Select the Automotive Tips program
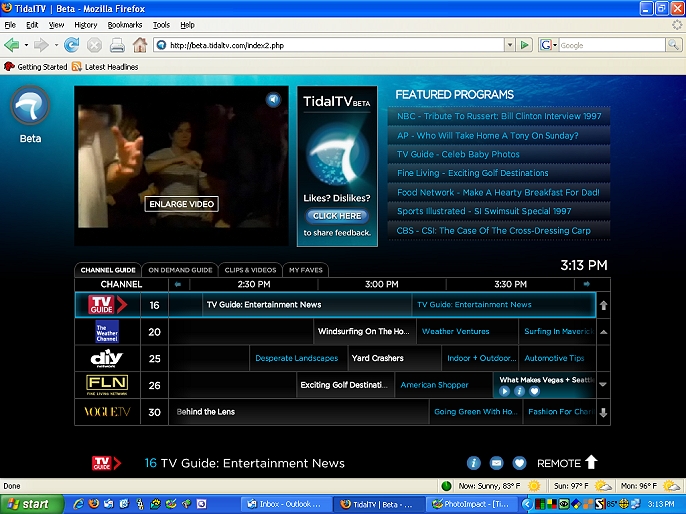The height and width of the screenshot is (514, 686). 557,358
